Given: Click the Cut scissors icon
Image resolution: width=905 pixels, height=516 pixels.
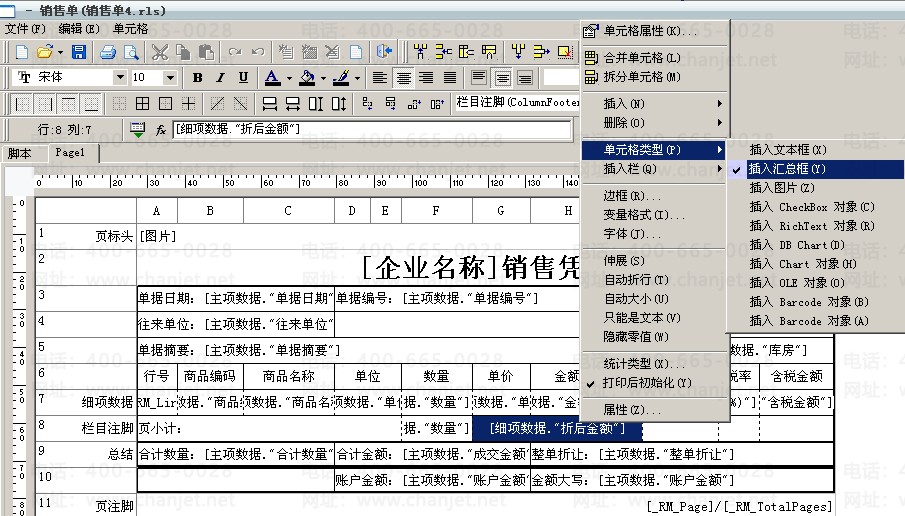Looking at the screenshot, I should point(161,51).
